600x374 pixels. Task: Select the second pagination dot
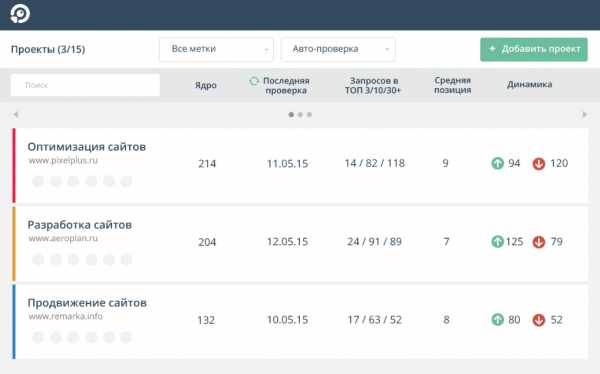(300, 114)
